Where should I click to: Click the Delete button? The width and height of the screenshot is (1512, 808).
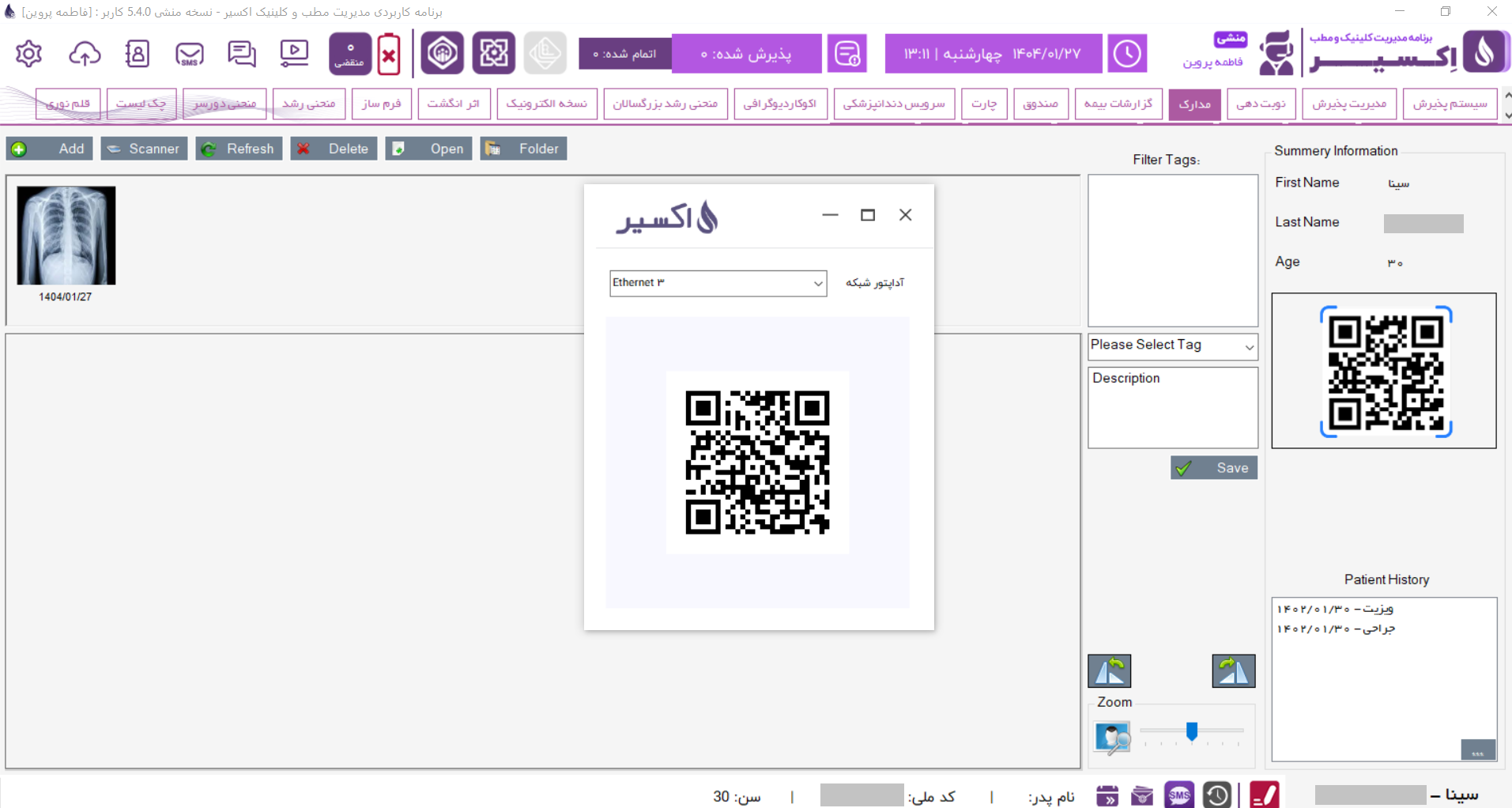pyautogui.click(x=334, y=149)
